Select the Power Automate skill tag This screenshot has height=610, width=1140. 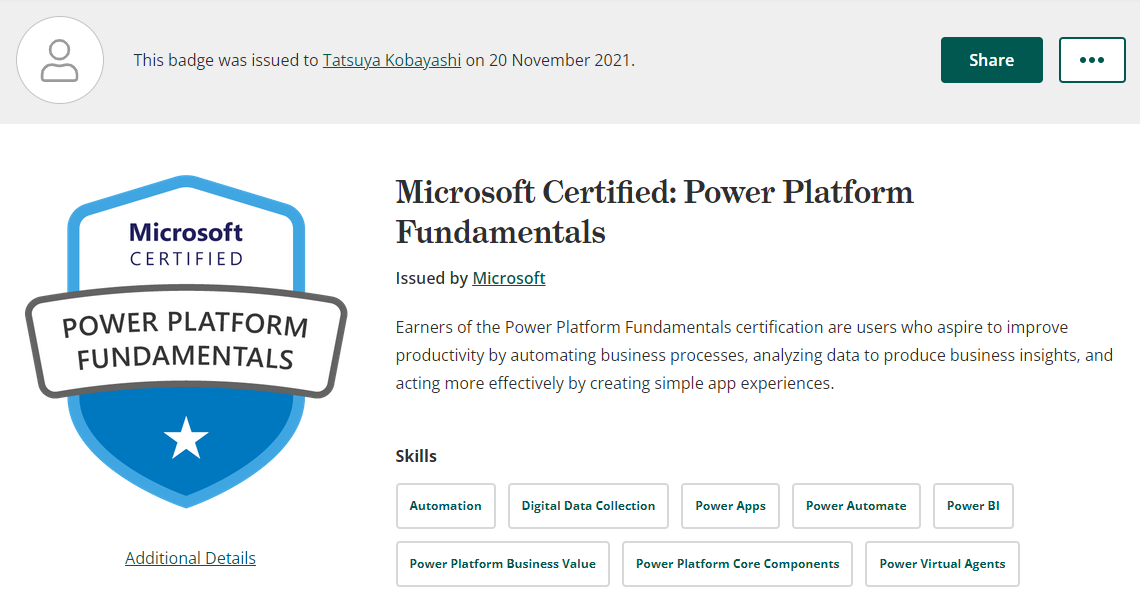click(x=856, y=506)
